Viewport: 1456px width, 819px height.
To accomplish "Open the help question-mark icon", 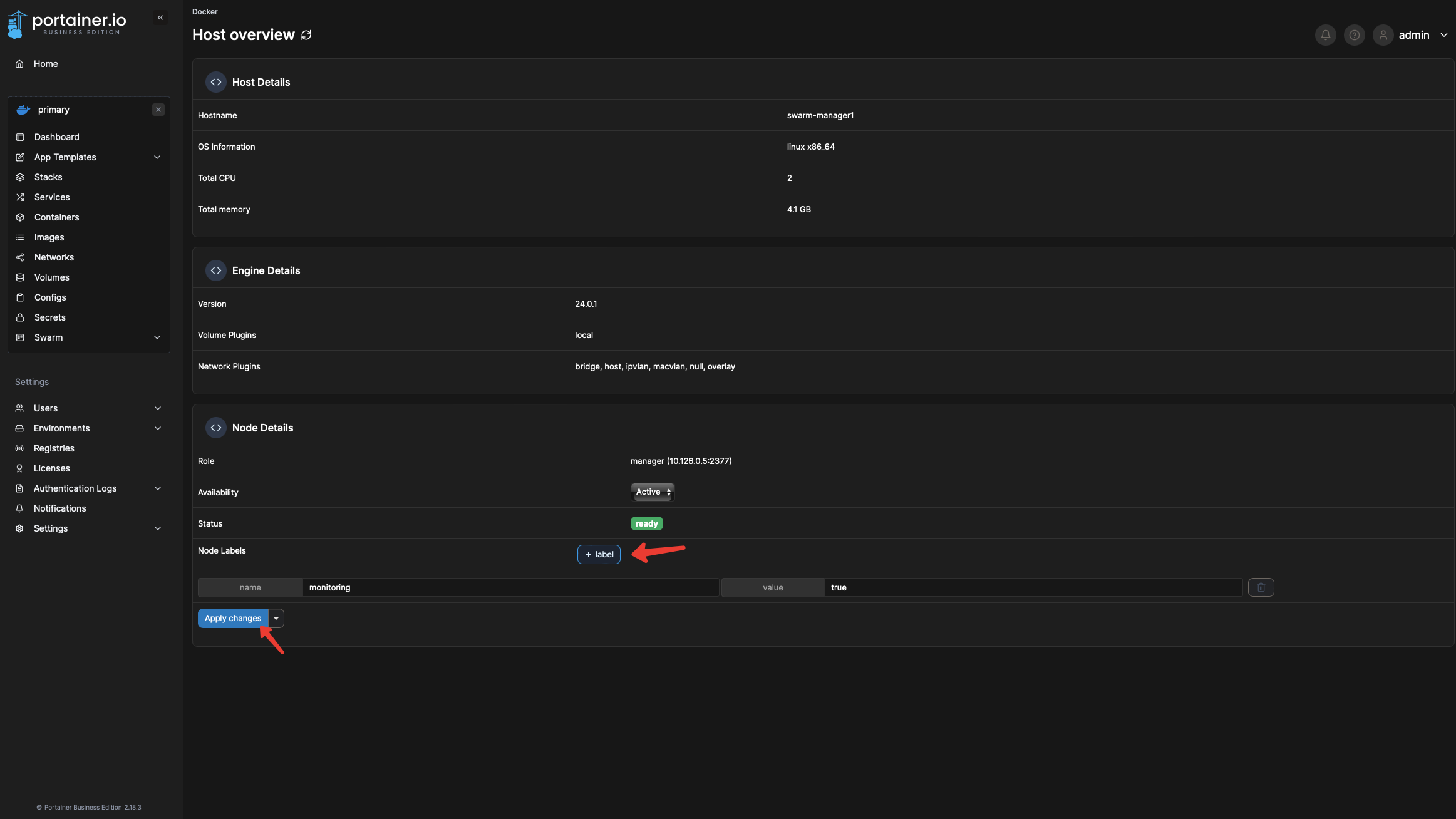I will [x=1355, y=35].
